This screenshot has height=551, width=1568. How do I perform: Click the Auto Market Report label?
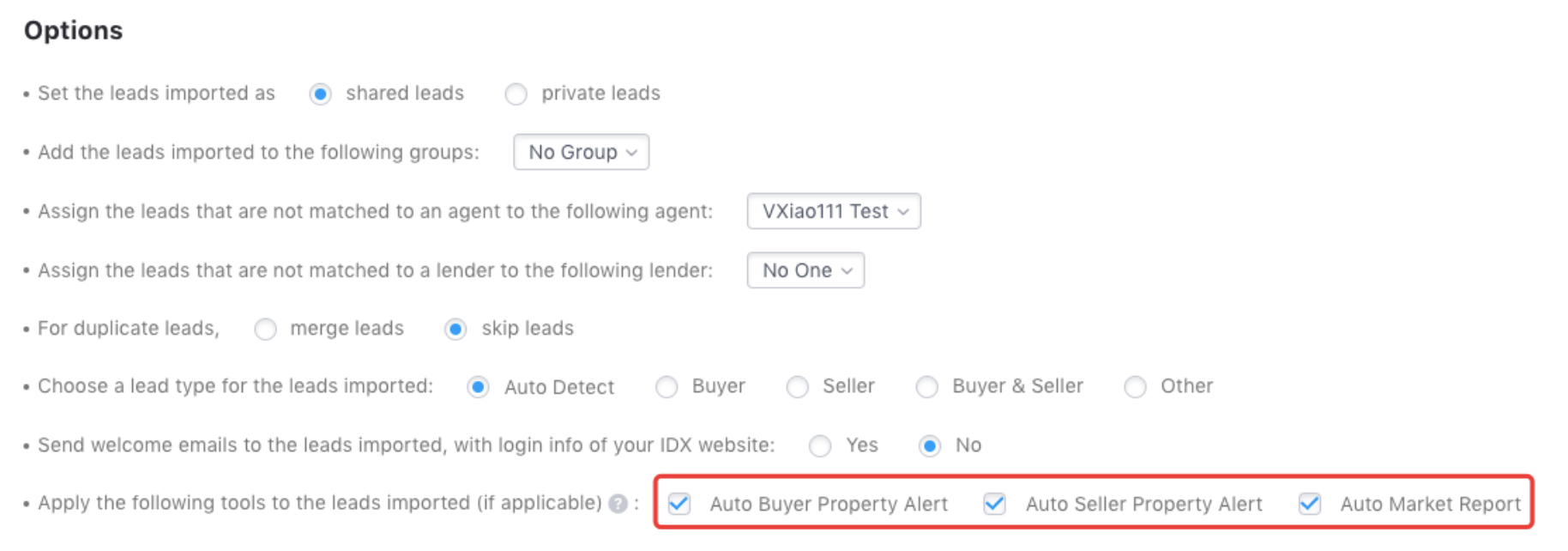(x=1430, y=504)
